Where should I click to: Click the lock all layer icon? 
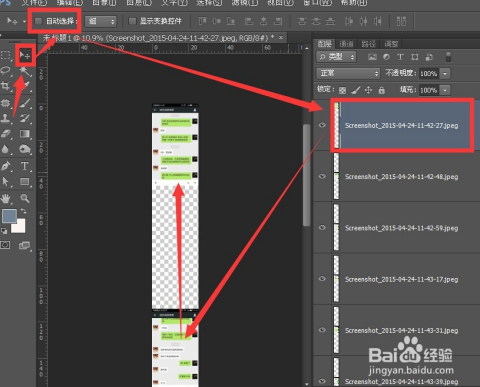point(382,90)
